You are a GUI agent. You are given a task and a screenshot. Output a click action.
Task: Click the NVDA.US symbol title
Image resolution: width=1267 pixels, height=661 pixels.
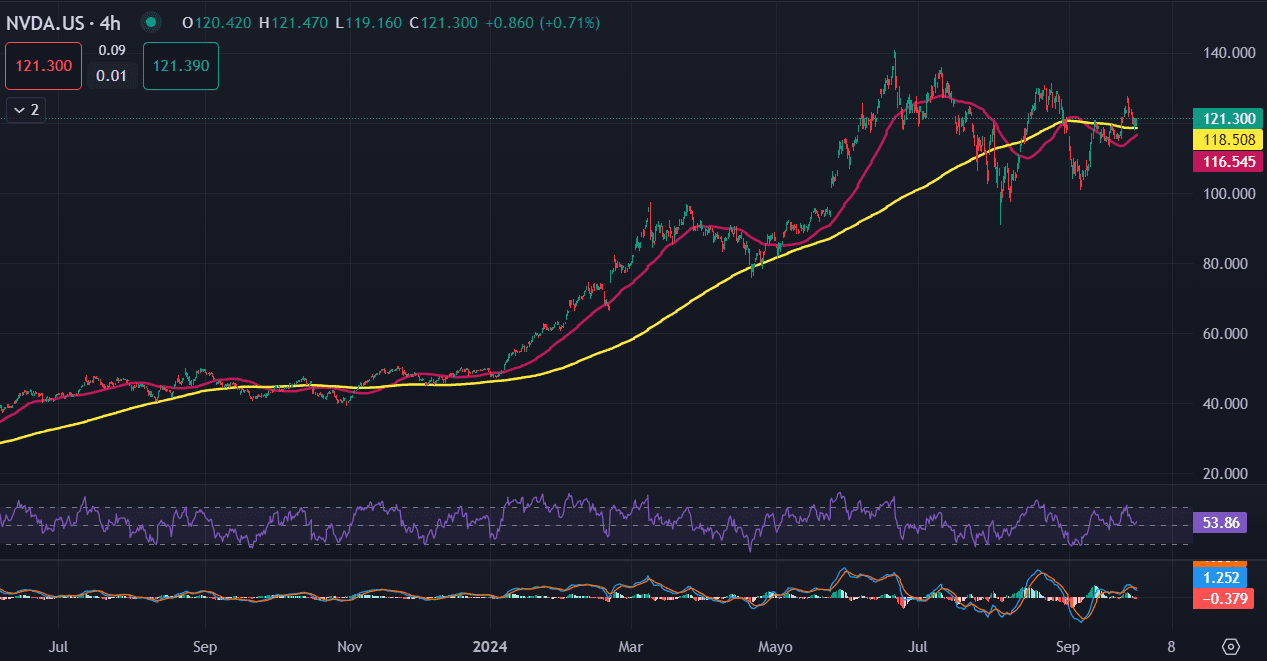tap(45, 21)
